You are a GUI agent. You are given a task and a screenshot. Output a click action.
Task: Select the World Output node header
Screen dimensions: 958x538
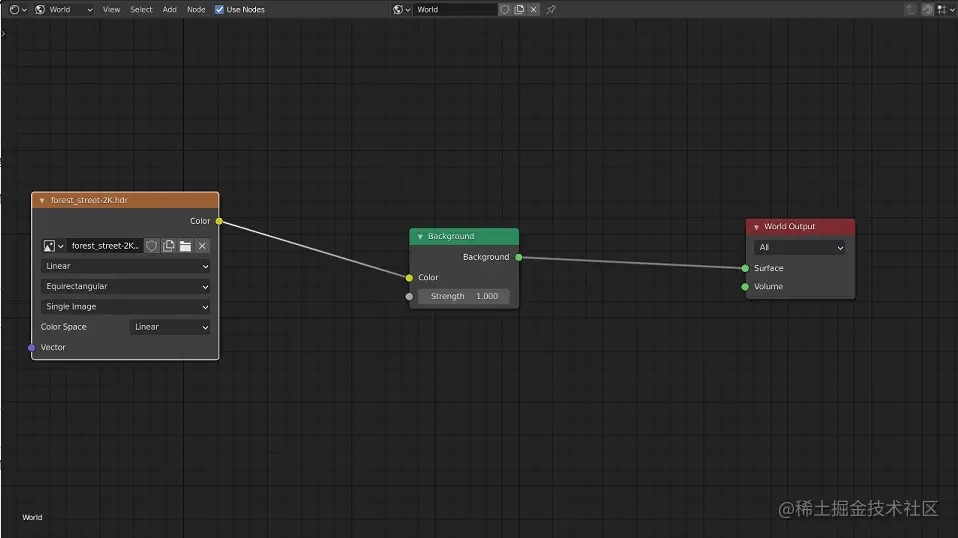point(800,227)
